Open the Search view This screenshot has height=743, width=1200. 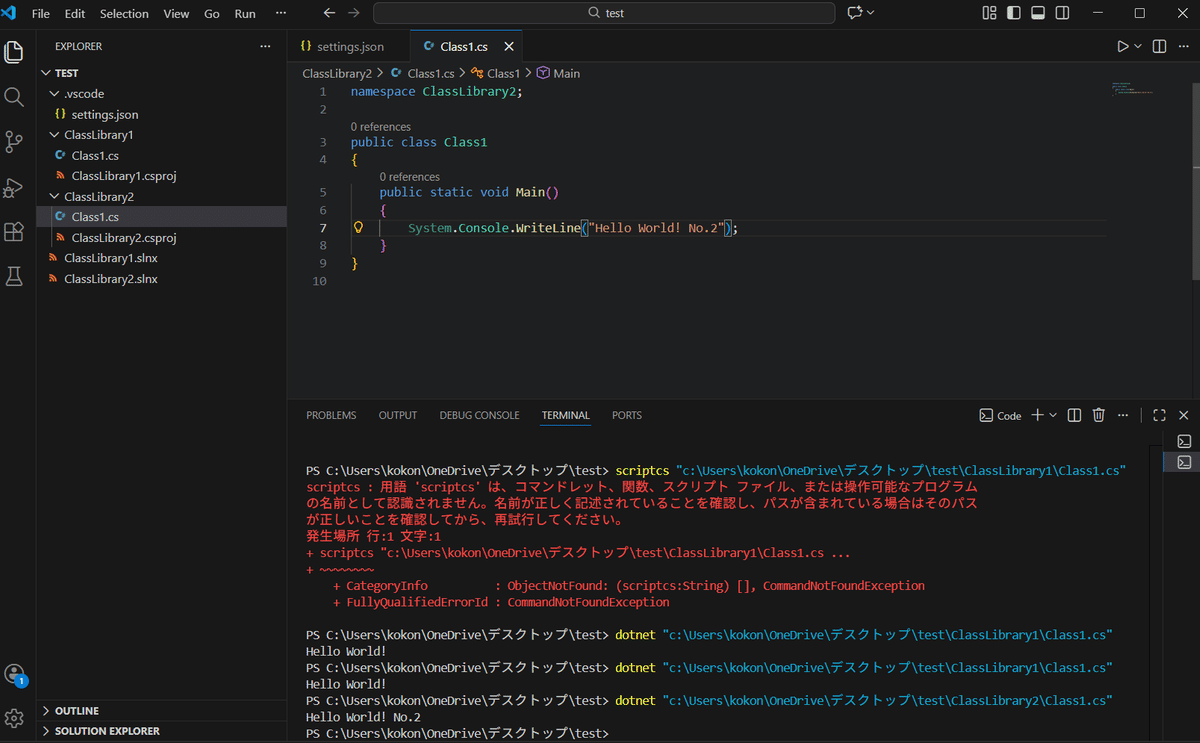14,97
